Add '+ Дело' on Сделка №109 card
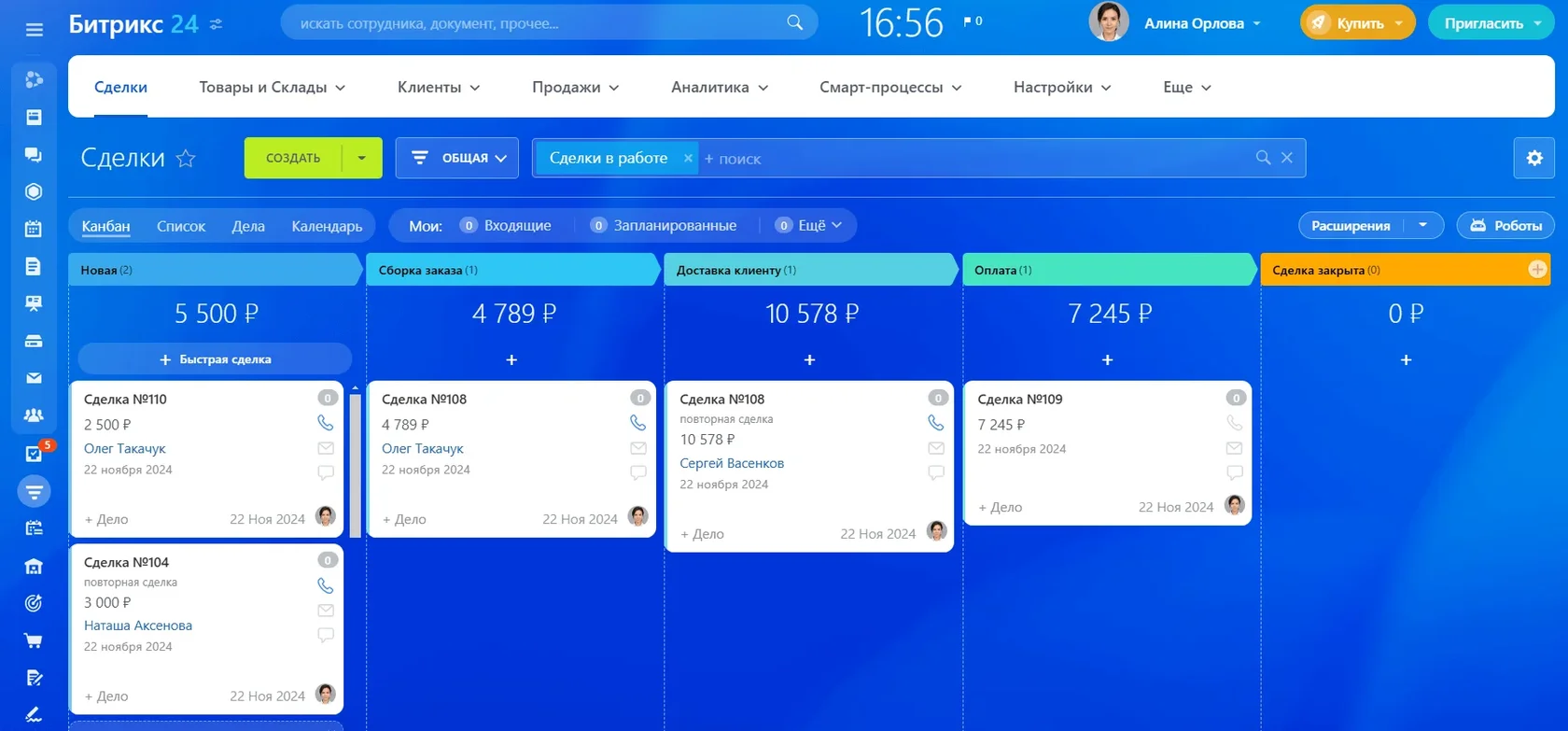 pyautogui.click(x=1000, y=507)
